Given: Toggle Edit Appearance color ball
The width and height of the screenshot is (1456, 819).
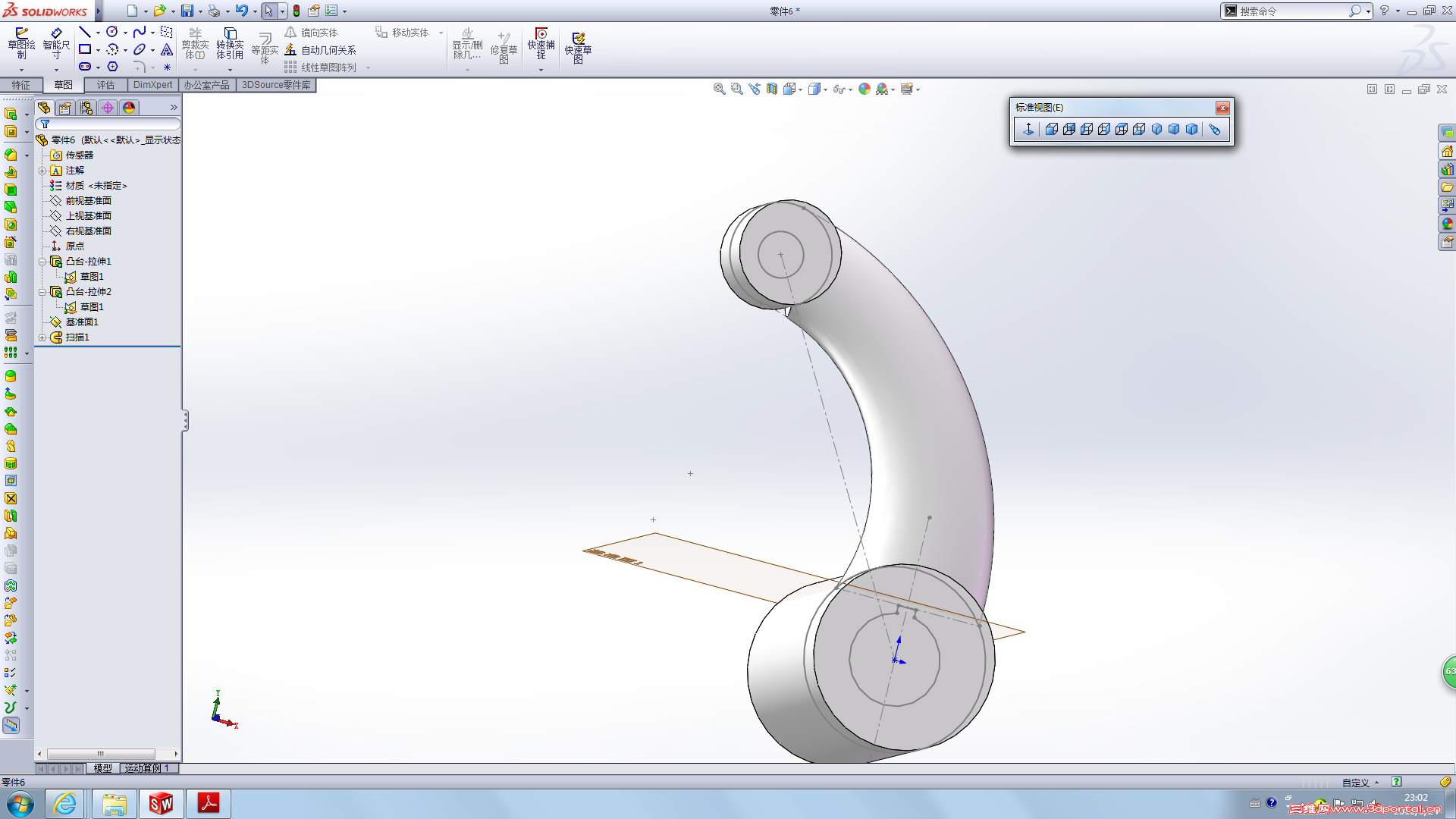Looking at the screenshot, I should coord(864,89).
